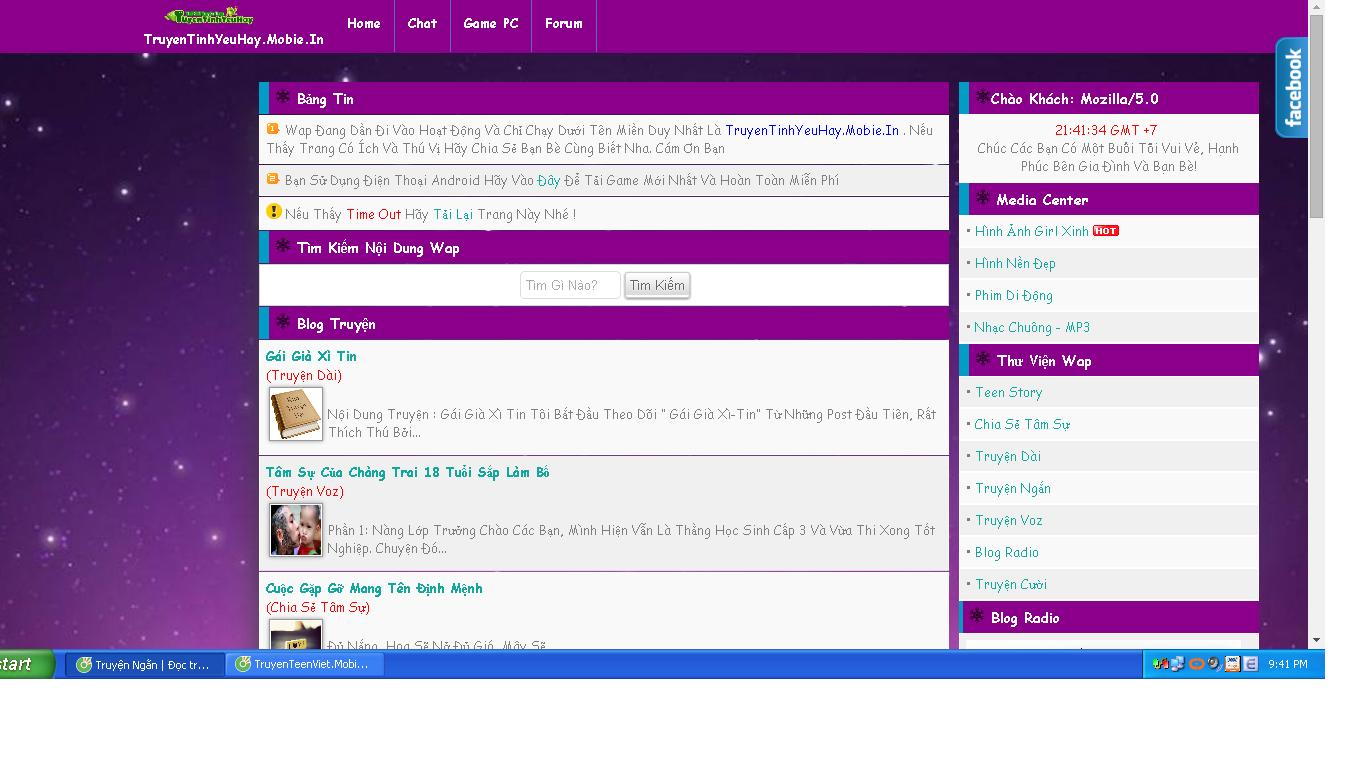Open the Truyện Voz category link
The width and height of the screenshot is (1366, 768).
coord(1009,521)
